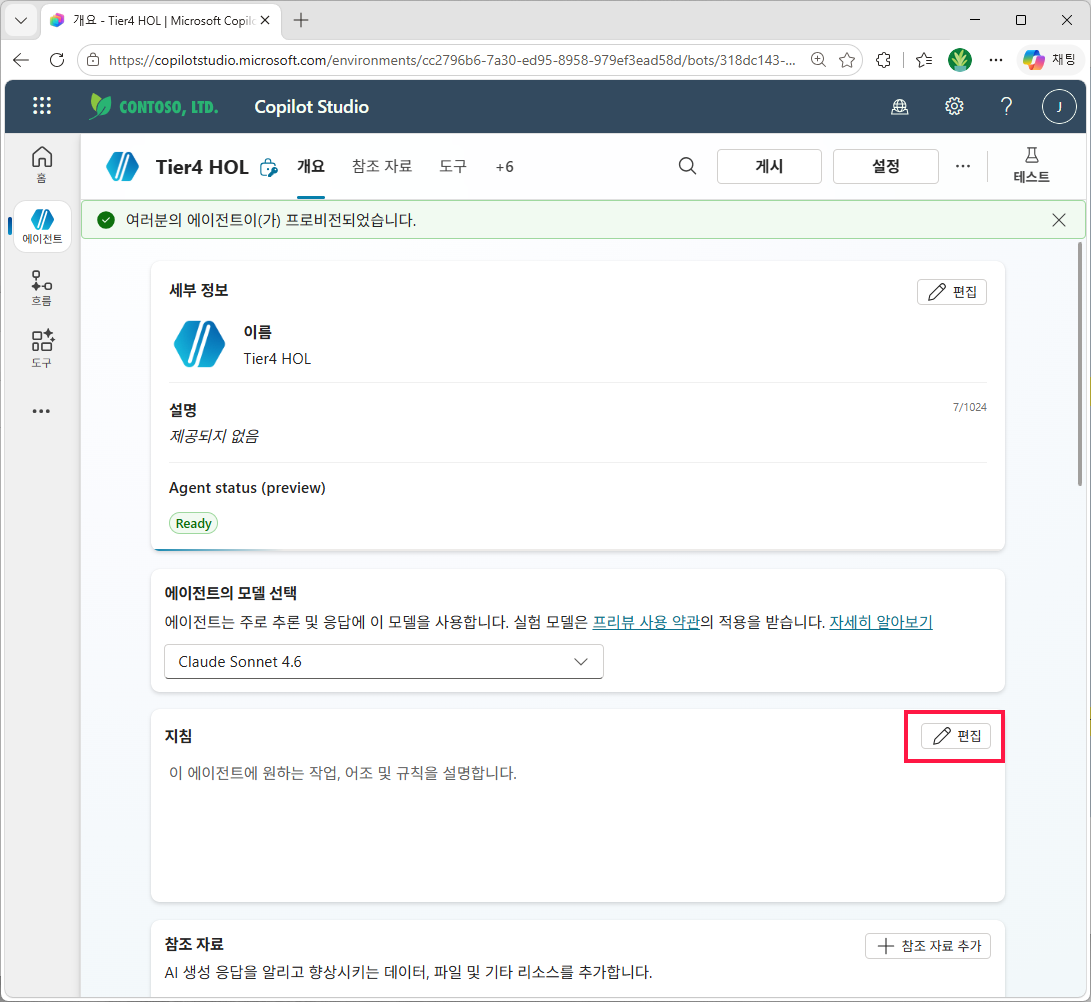
Task: Open Flows in the left sidebar
Action: 42,288
